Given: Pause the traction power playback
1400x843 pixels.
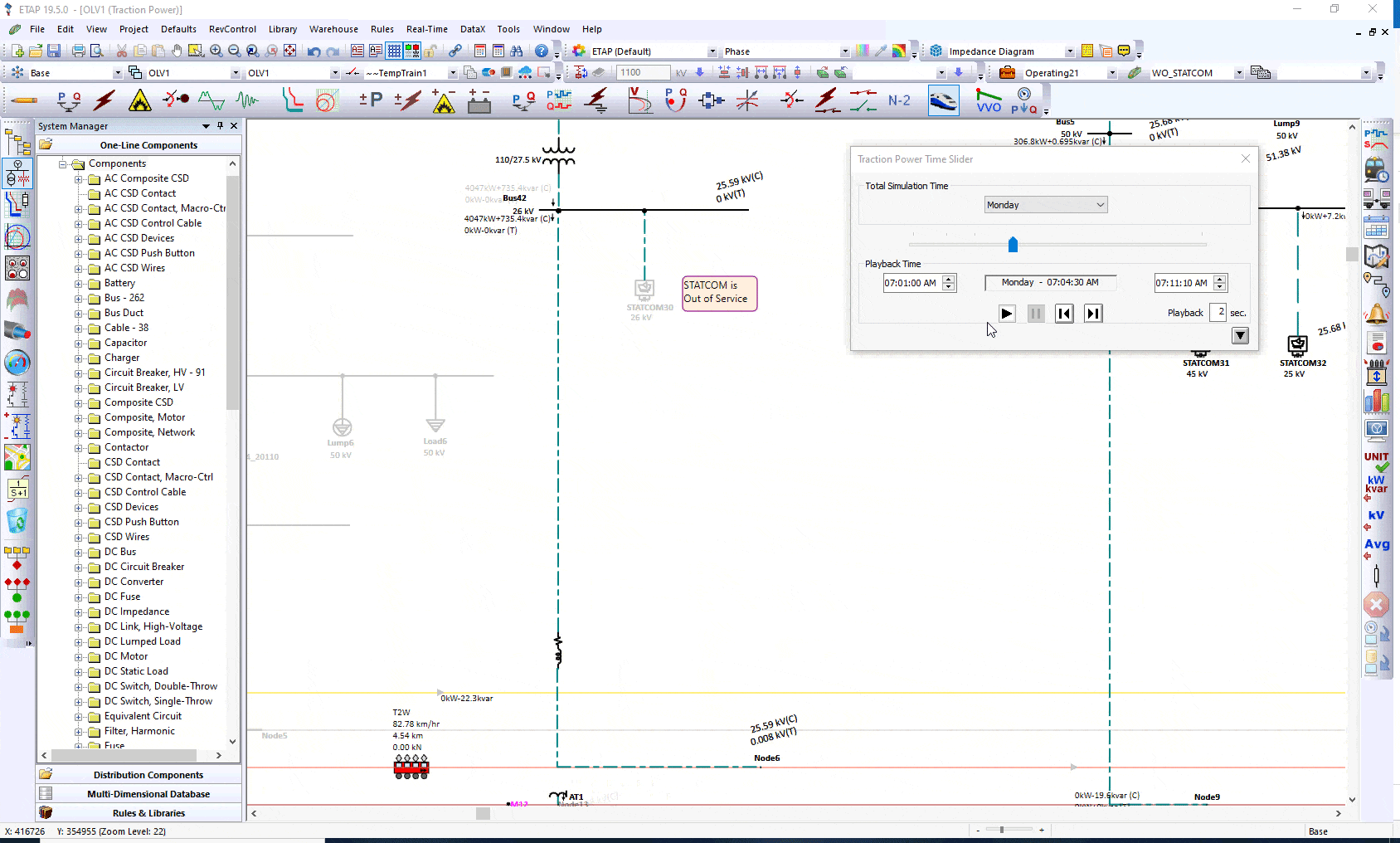Looking at the screenshot, I should click(x=1035, y=313).
